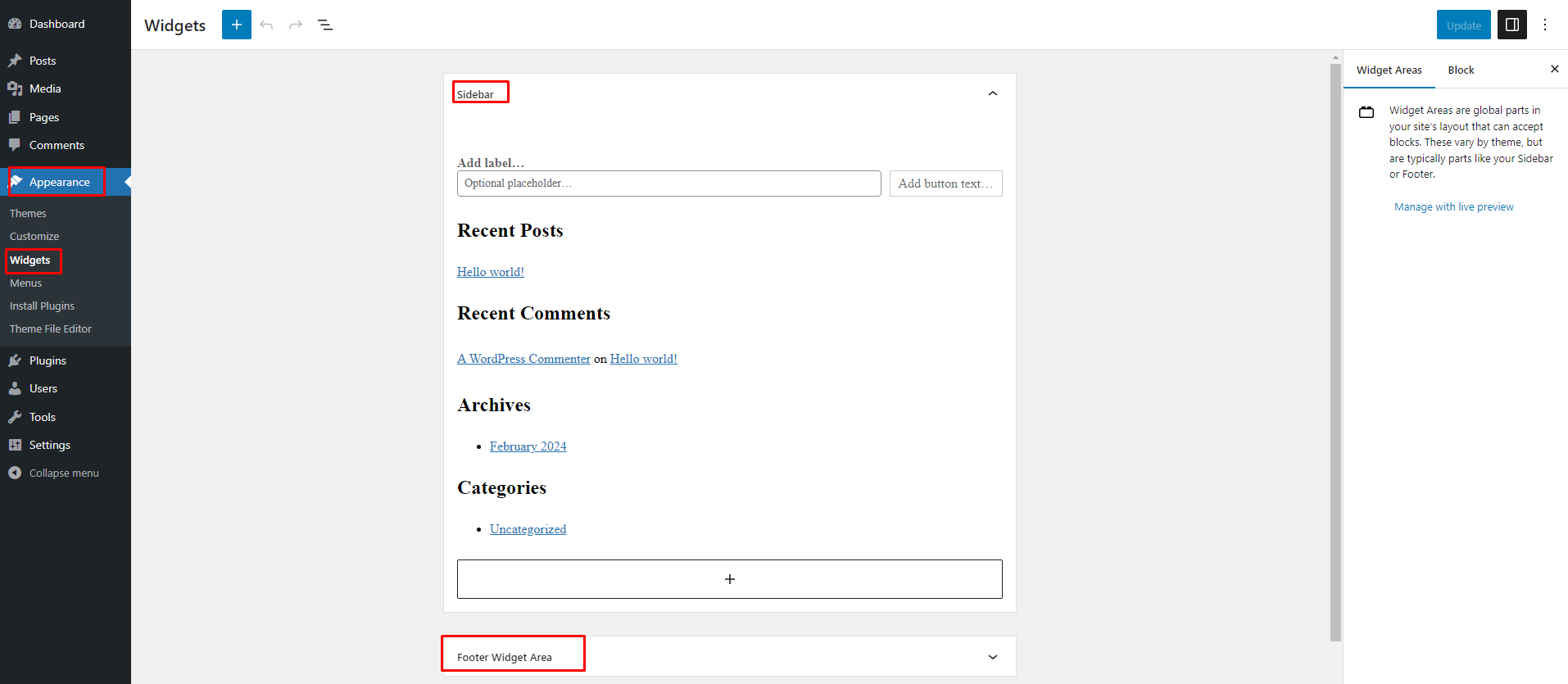This screenshot has height=684, width=1568.
Task: Open the List View icon
Action: click(x=325, y=25)
